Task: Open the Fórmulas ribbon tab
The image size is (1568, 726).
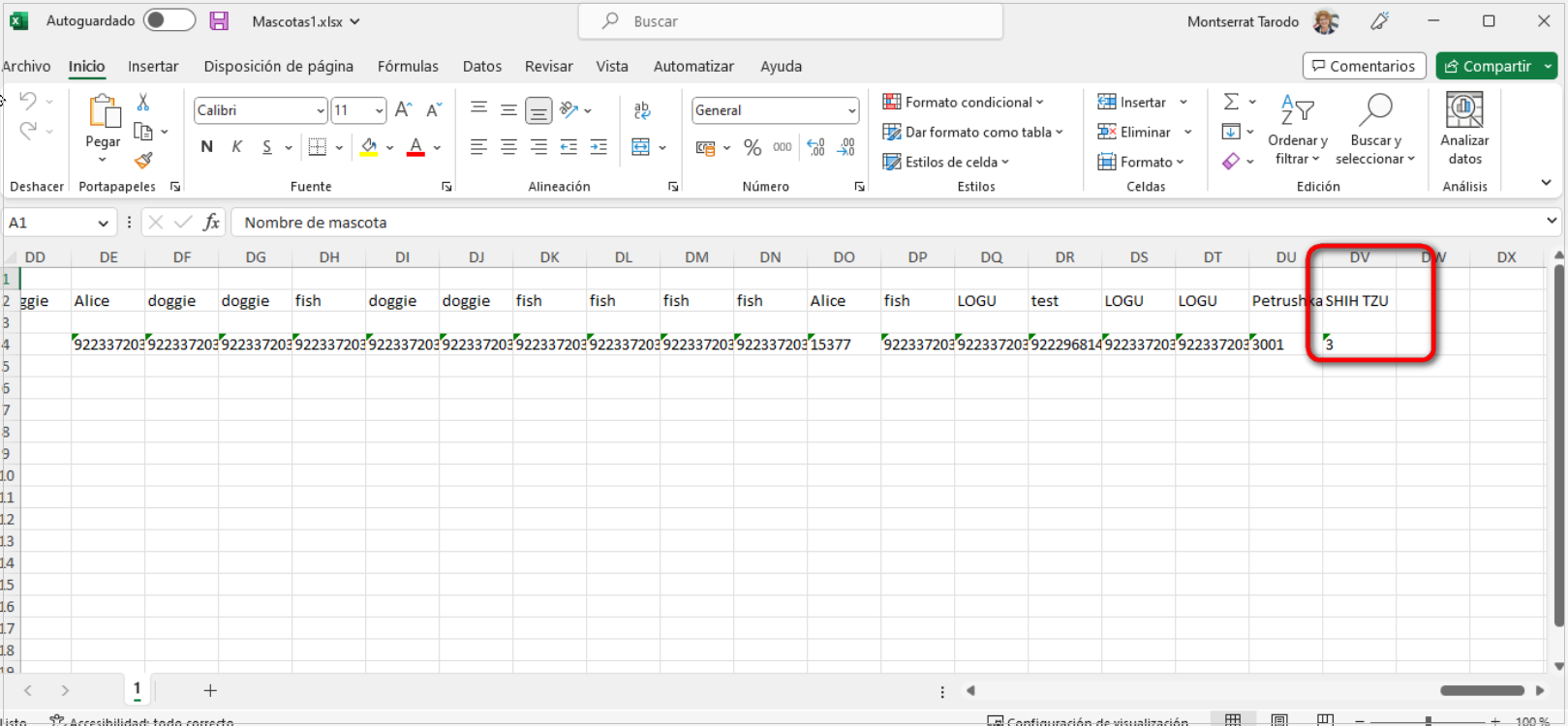Action: tap(408, 67)
